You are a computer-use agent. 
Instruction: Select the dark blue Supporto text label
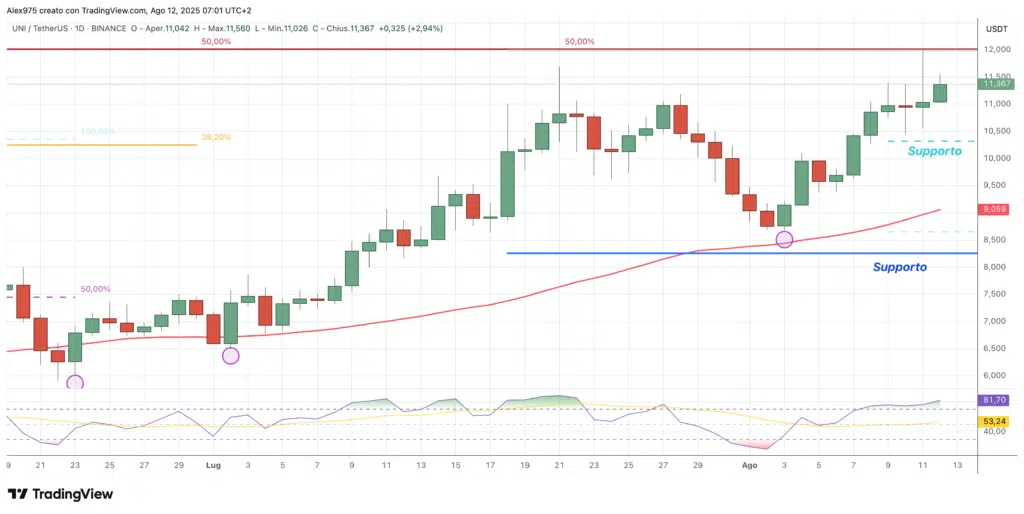coord(899,267)
